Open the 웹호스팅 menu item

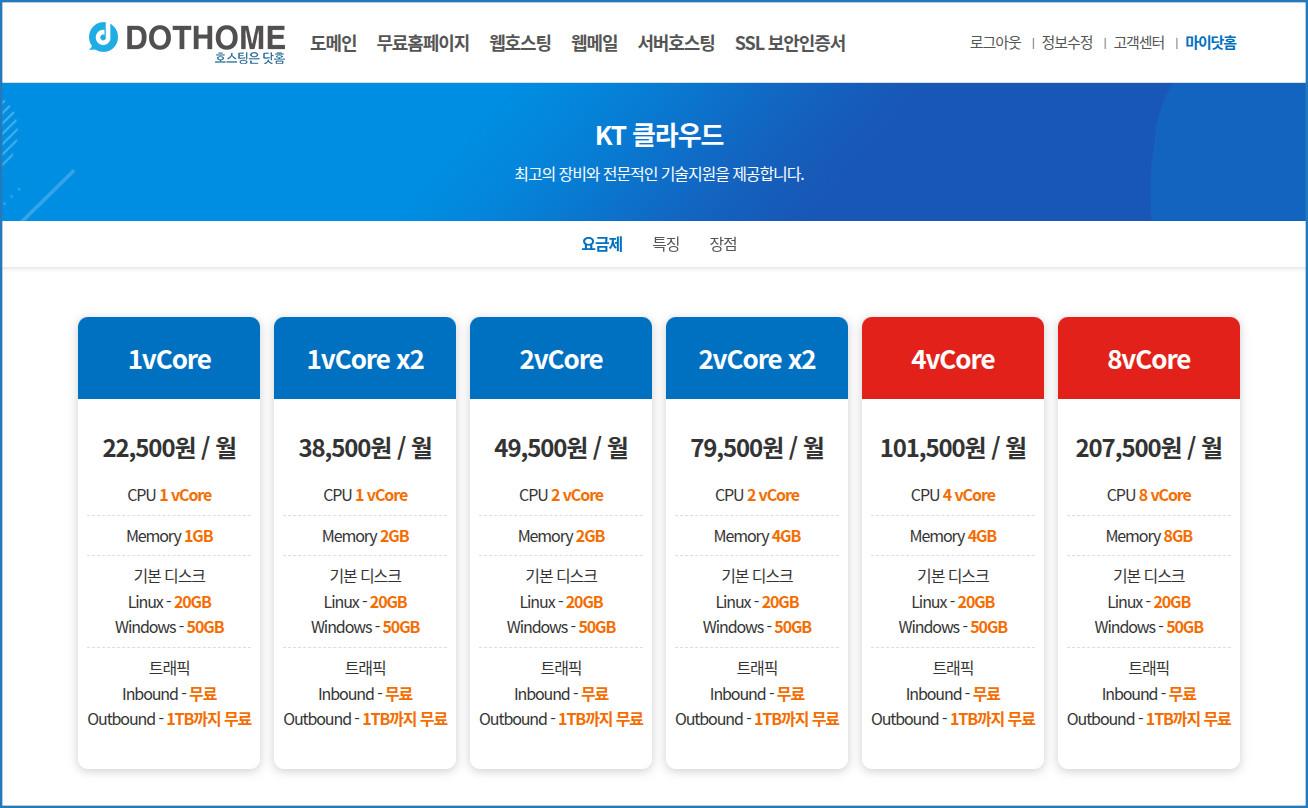pos(520,43)
